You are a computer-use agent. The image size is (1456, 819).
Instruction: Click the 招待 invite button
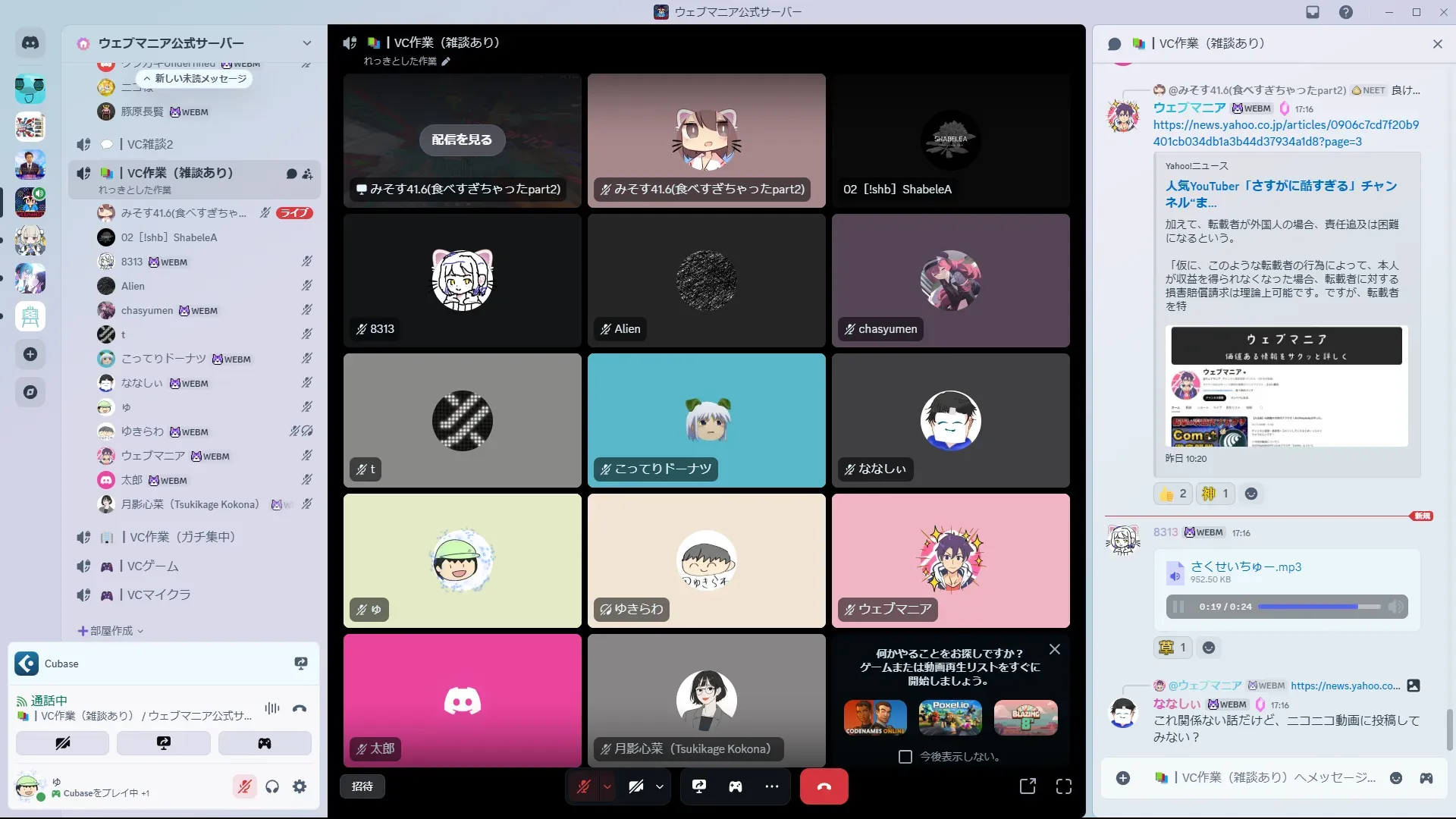pyautogui.click(x=362, y=786)
